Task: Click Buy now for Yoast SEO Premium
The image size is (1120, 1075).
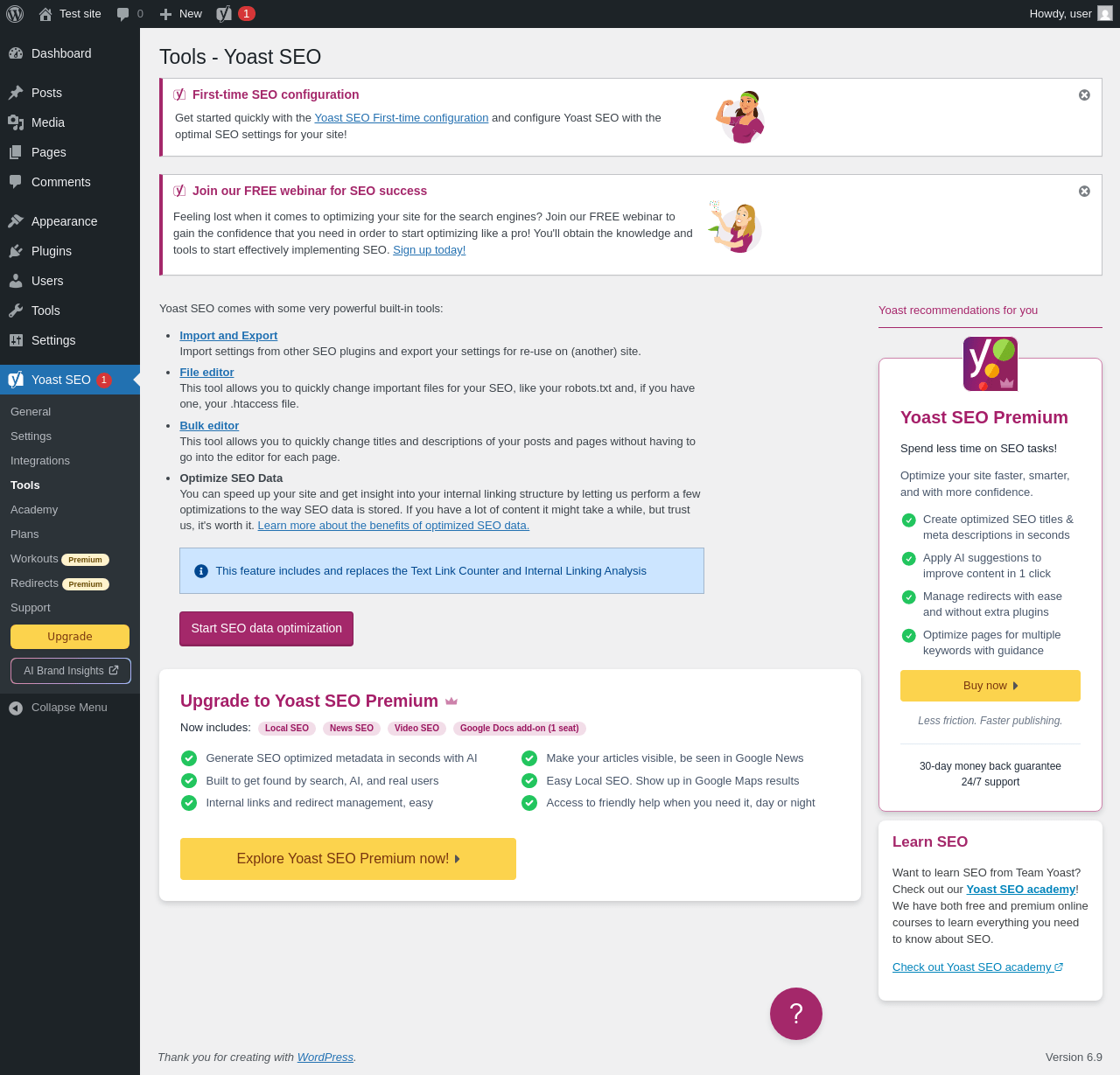Action: 990,686
